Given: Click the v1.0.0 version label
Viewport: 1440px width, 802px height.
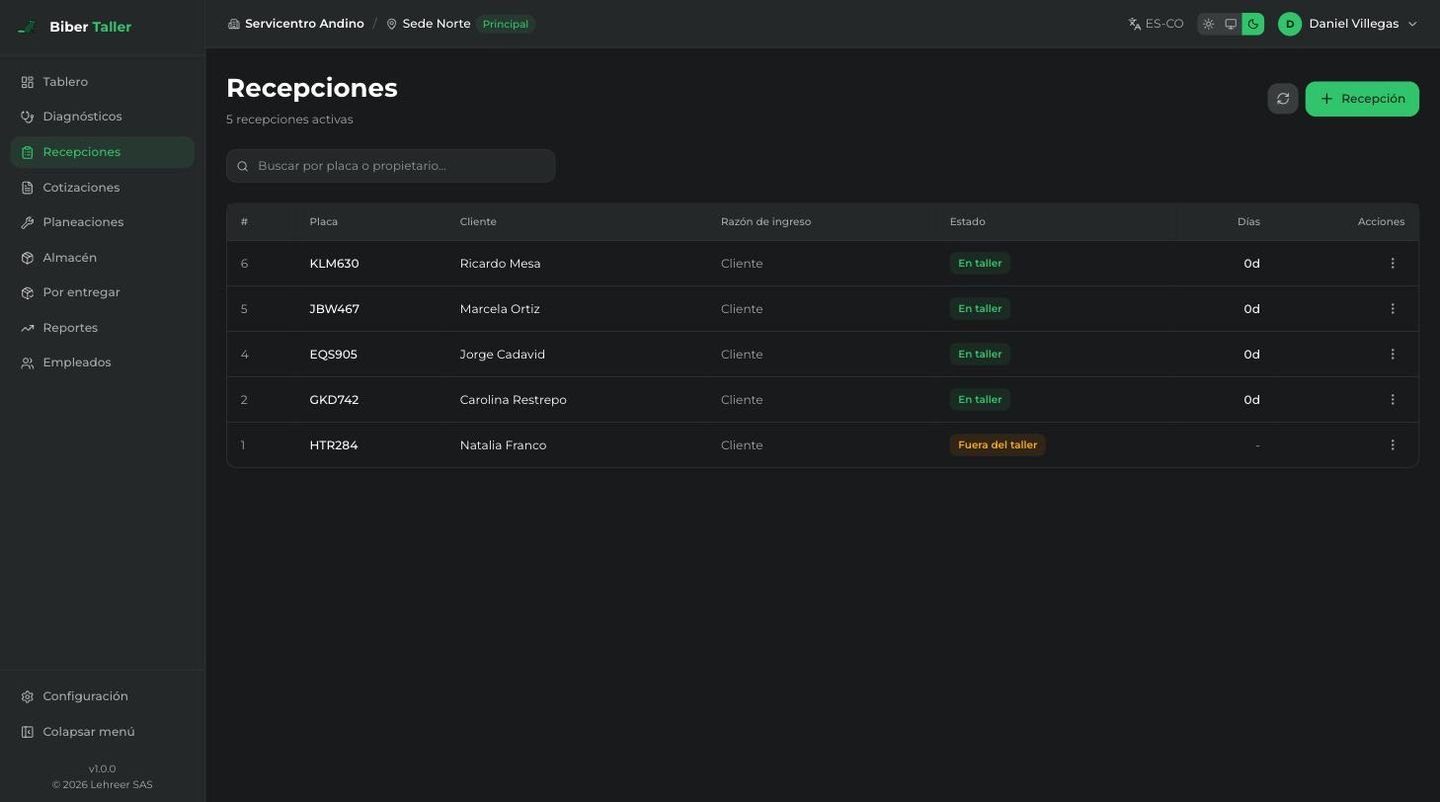Looking at the screenshot, I should 102,769.
